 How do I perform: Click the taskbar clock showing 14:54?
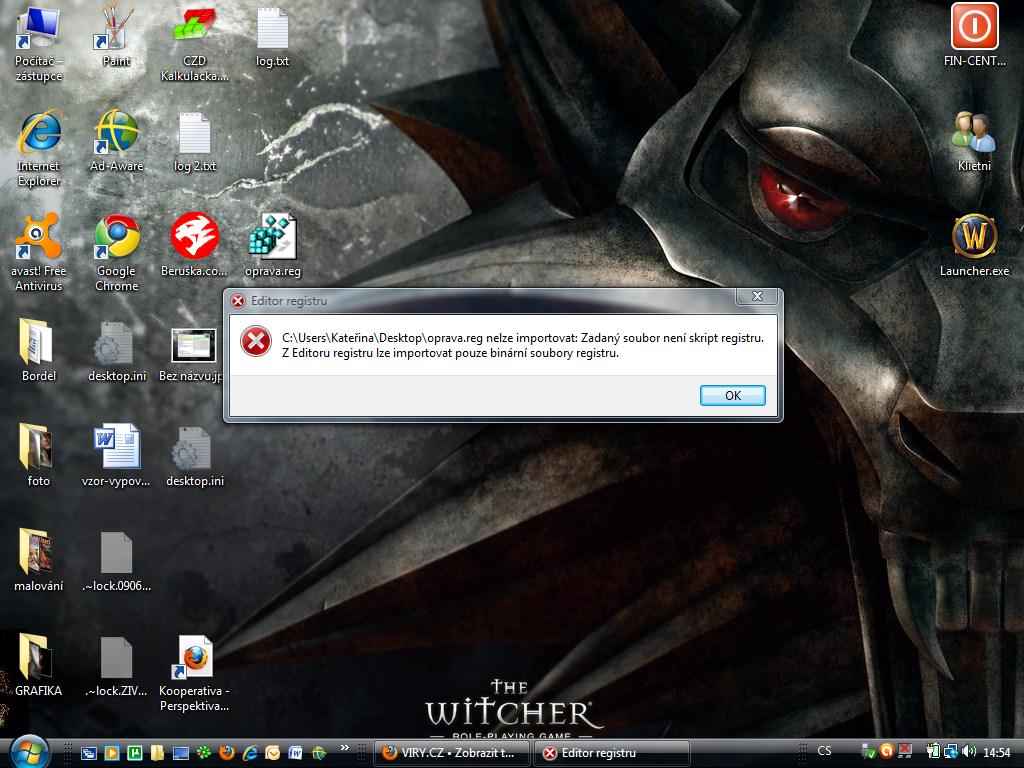[x=997, y=752]
